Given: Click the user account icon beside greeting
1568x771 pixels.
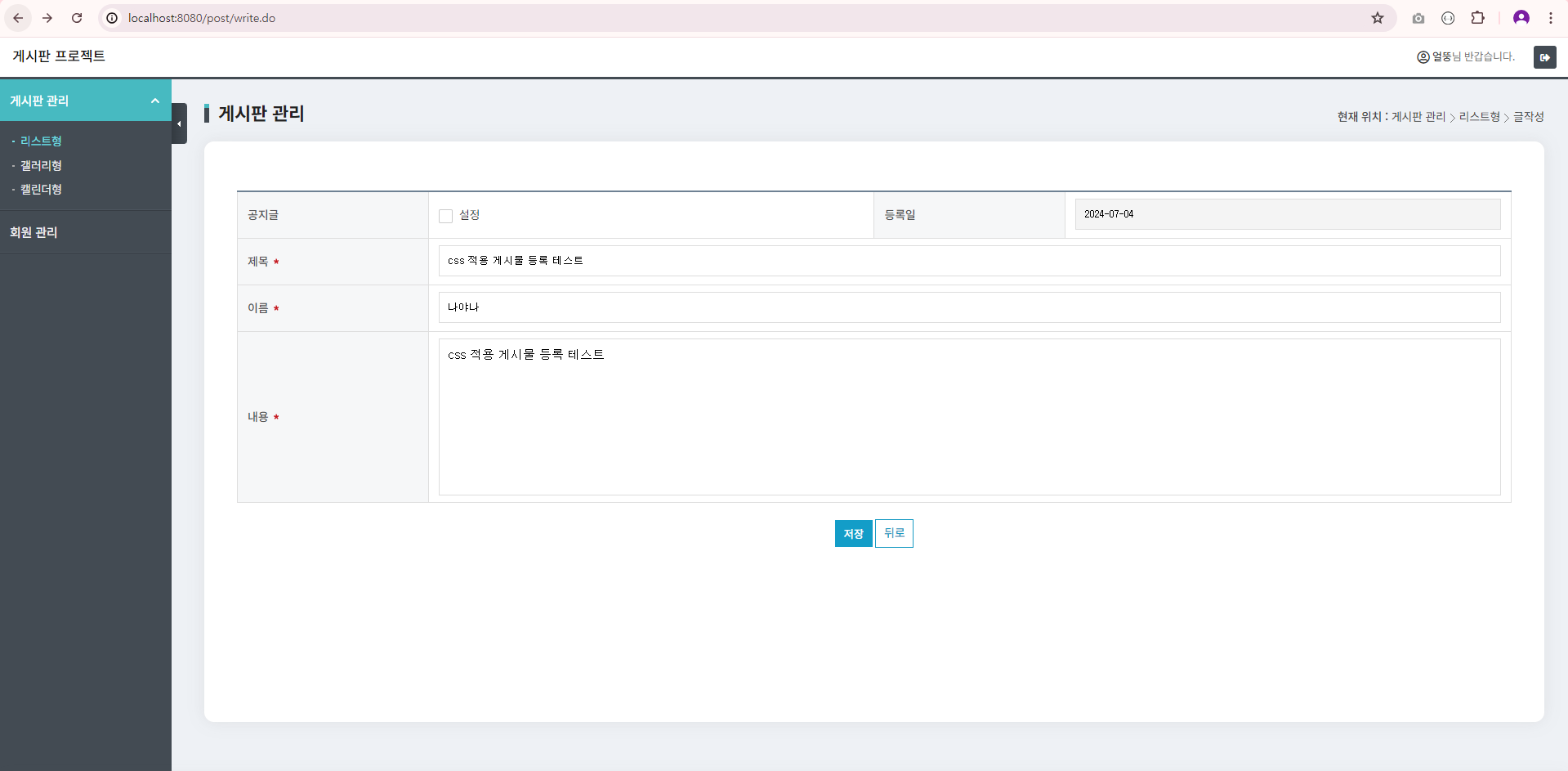Looking at the screenshot, I should (x=1423, y=57).
